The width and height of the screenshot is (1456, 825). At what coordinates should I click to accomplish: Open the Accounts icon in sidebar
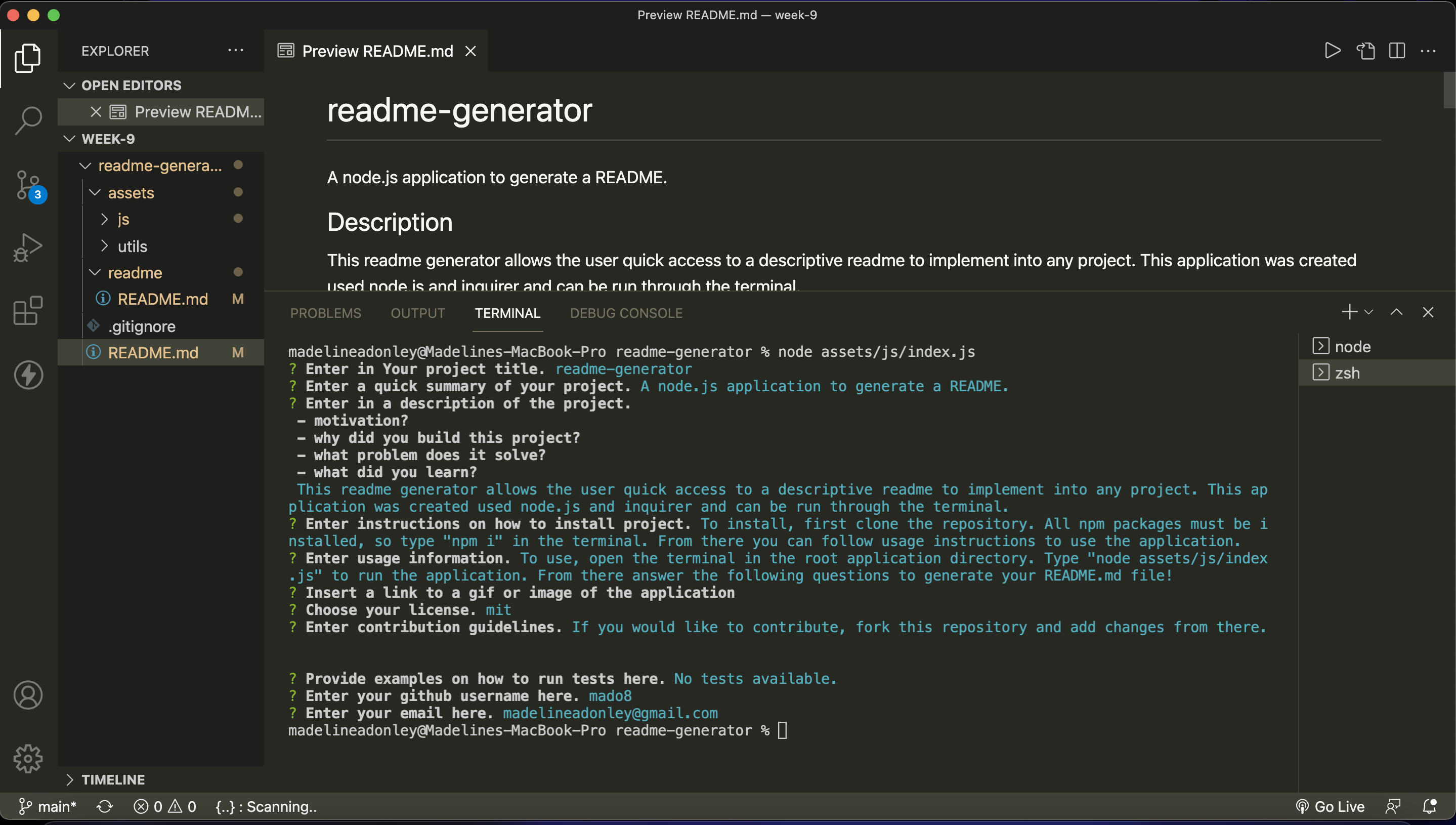coord(28,695)
